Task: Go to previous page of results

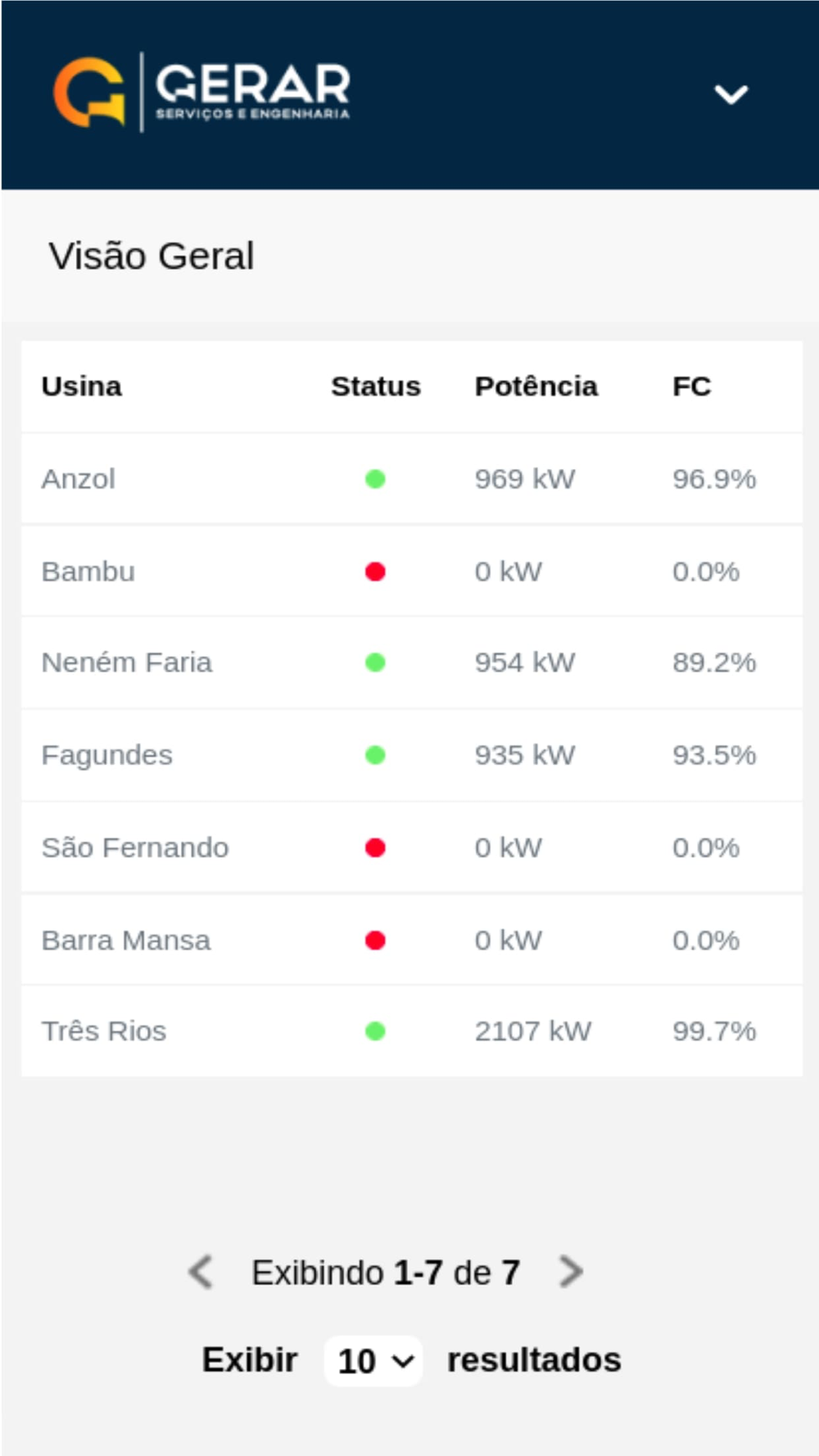Action: (x=201, y=1272)
